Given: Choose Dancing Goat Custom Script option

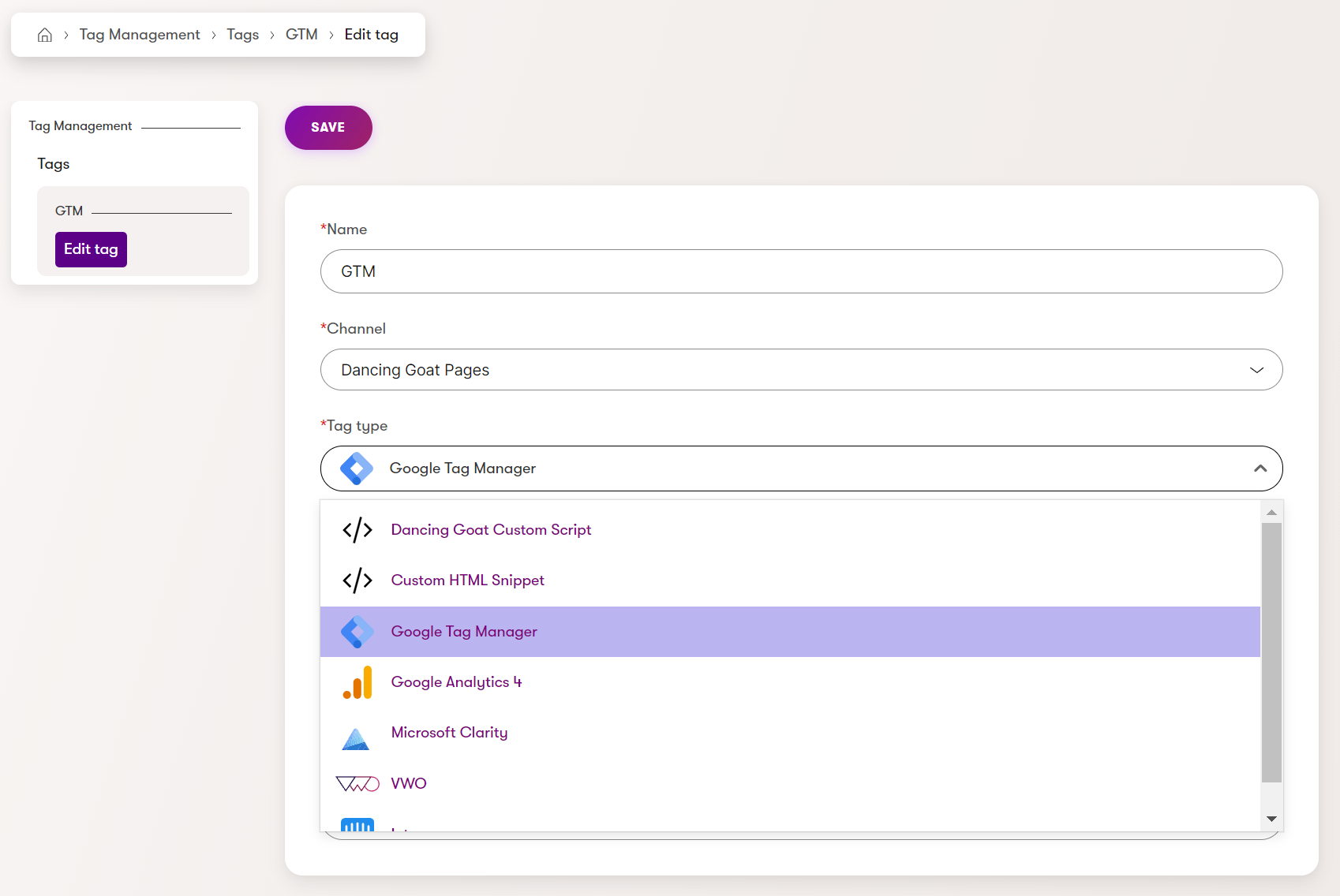Looking at the screenshot, I should (x=790, y=530).
